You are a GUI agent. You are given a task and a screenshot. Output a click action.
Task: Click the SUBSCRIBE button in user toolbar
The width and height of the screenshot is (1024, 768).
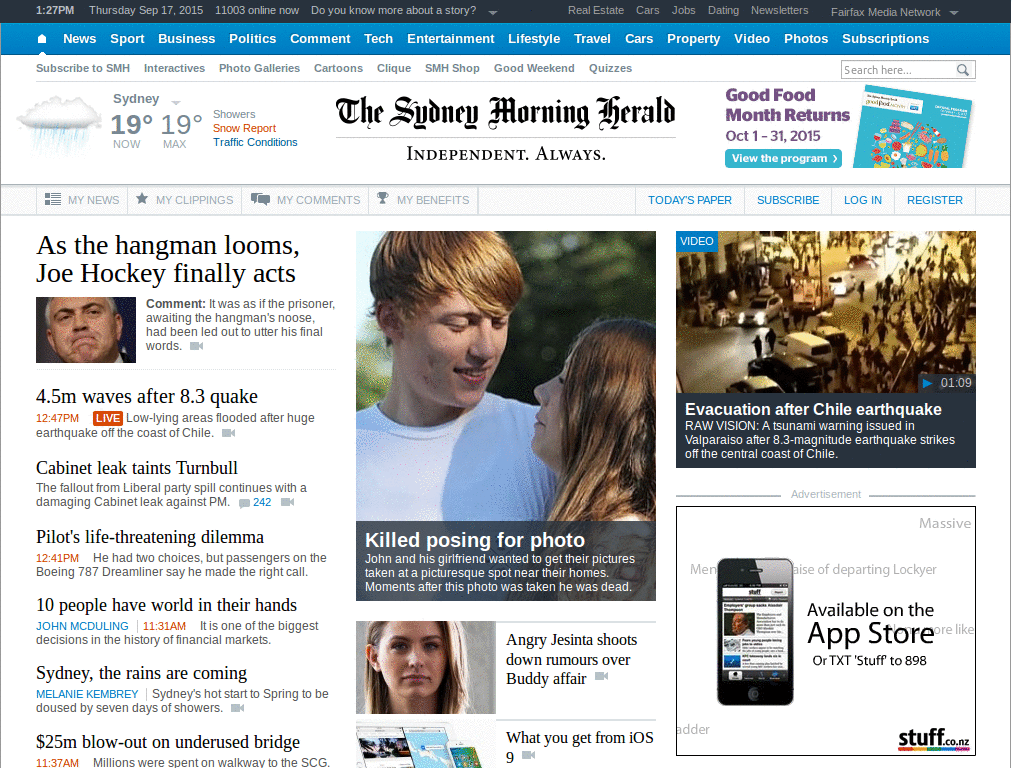click(788, 200)
